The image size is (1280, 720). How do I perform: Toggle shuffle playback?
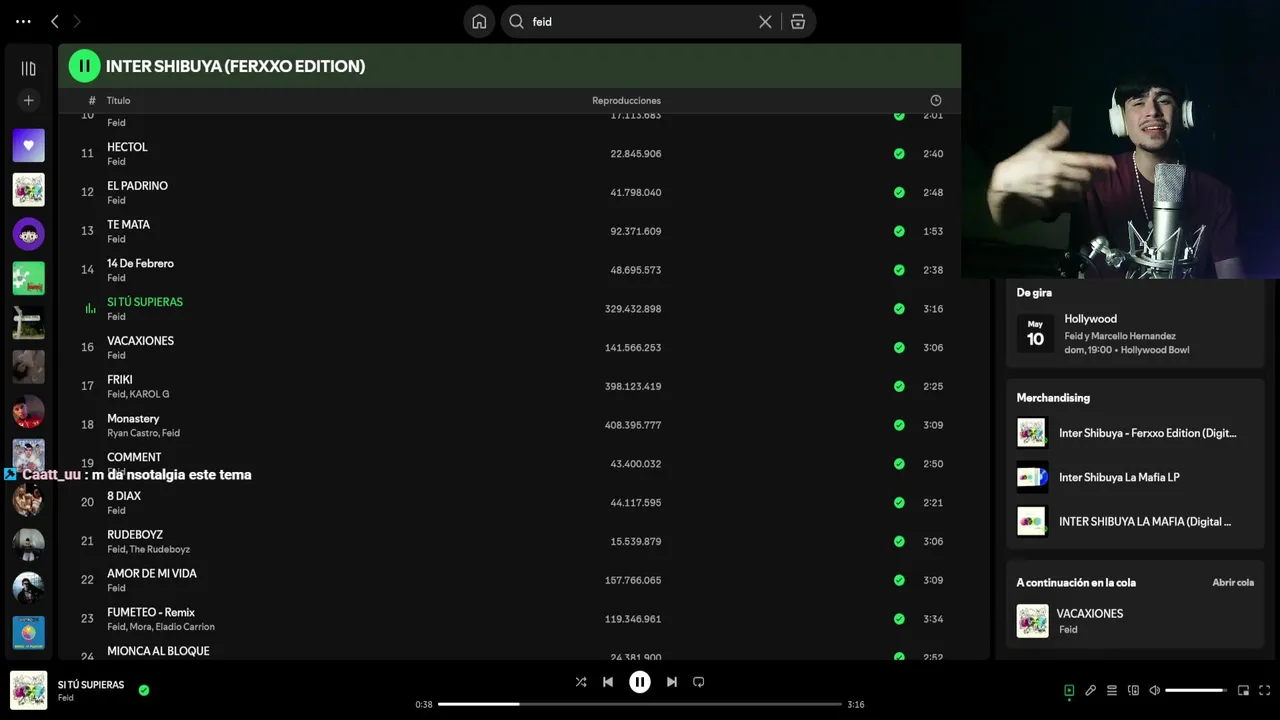tap(581, 682)
